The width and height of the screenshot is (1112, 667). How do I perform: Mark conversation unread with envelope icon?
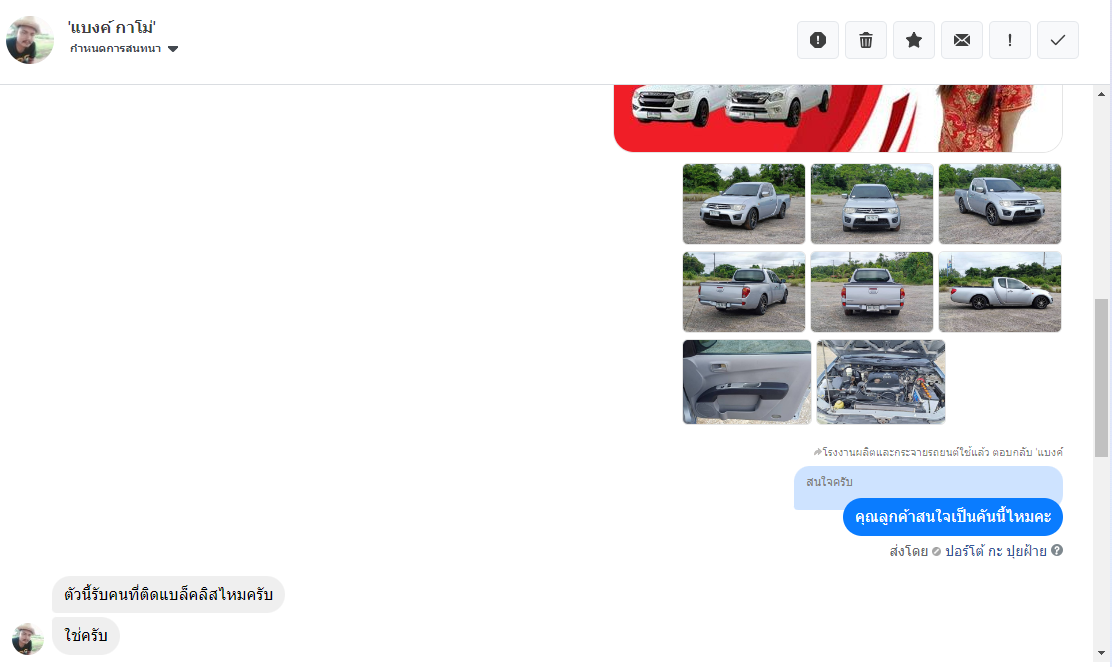tap(962, 40)
